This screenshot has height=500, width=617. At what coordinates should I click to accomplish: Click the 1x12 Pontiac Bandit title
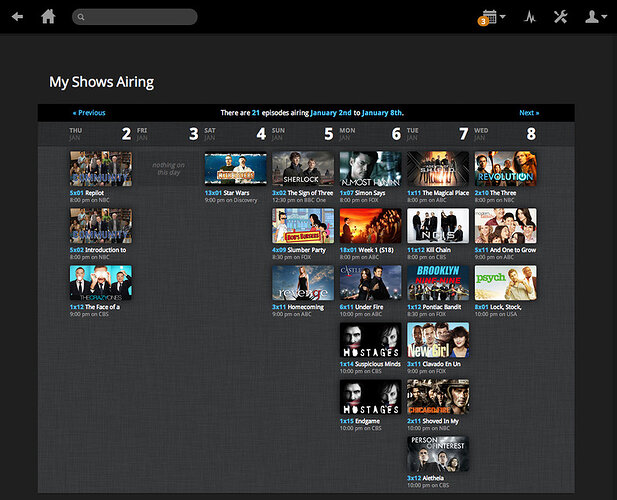(434, 307)
